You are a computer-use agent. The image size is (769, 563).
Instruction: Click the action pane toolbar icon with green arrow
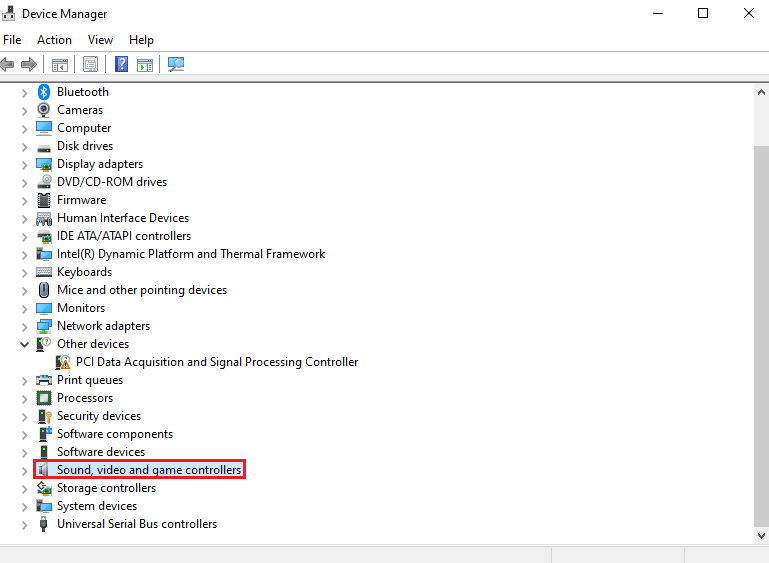click(145, 64)
